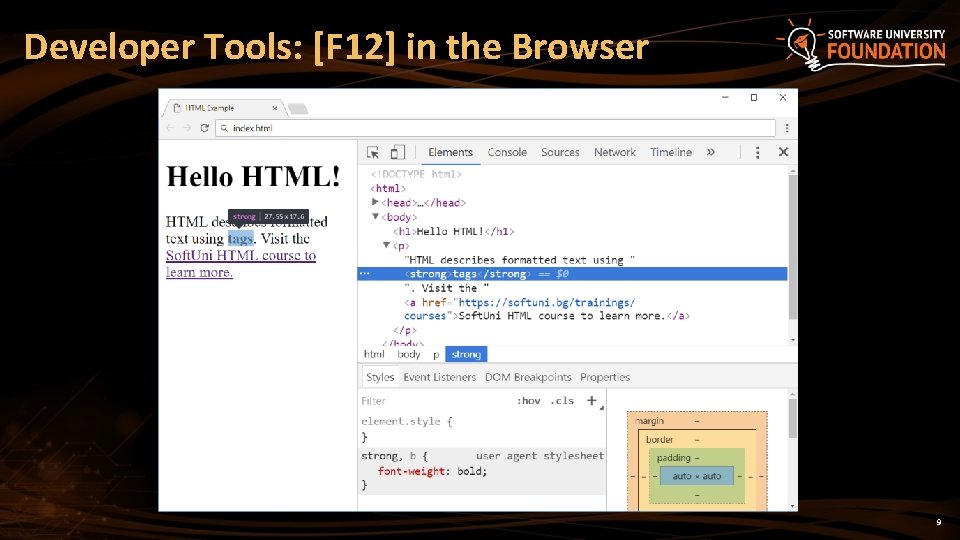Toggle the :hov element state panel
960x540 pixels.
coord(528,400)
